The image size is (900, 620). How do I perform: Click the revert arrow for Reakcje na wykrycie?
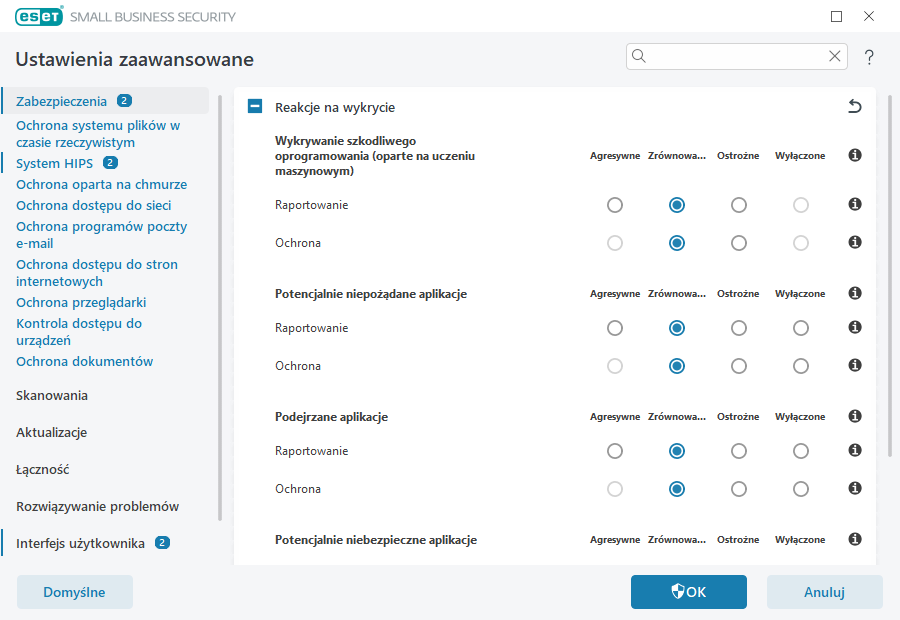[855, 105]
